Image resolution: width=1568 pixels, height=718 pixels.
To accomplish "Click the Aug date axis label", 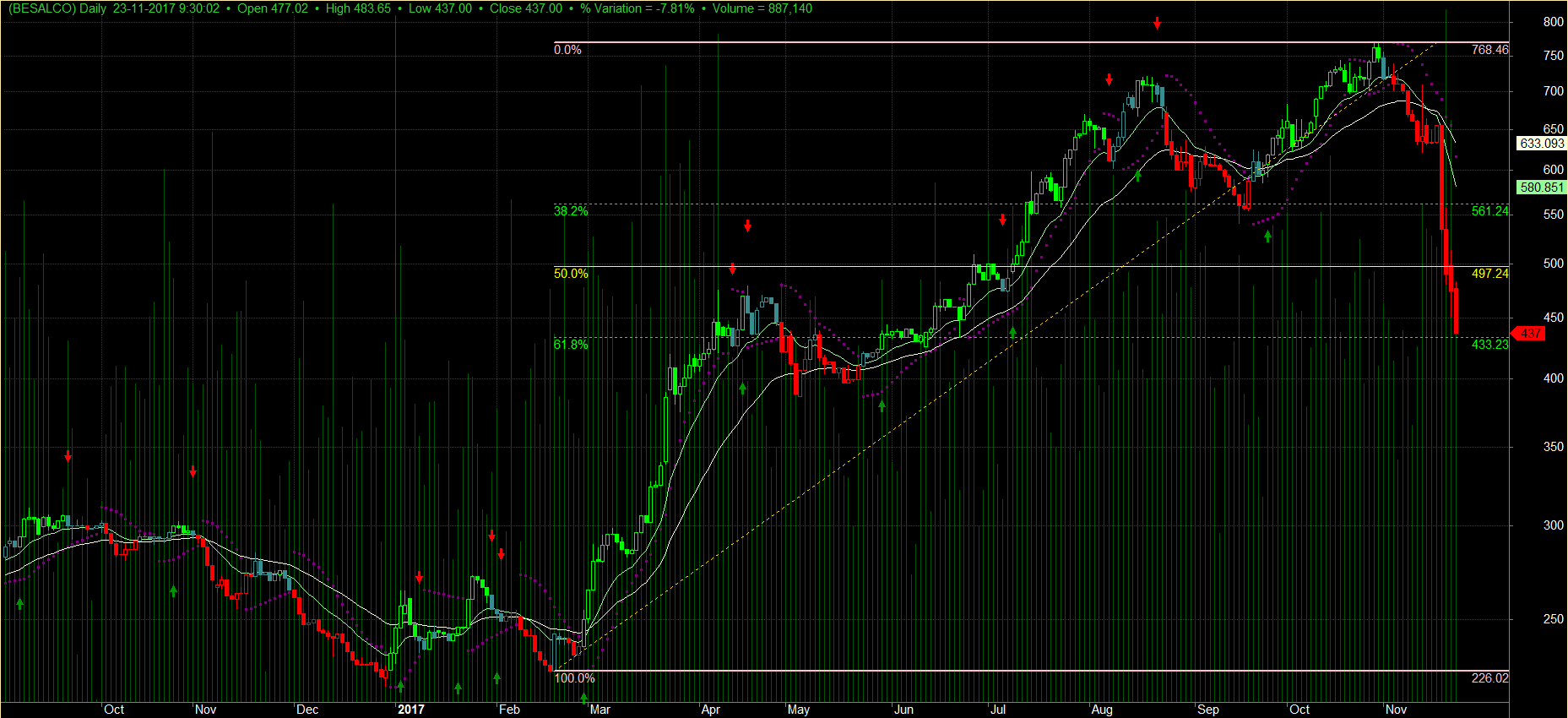I will point(1102,710).
